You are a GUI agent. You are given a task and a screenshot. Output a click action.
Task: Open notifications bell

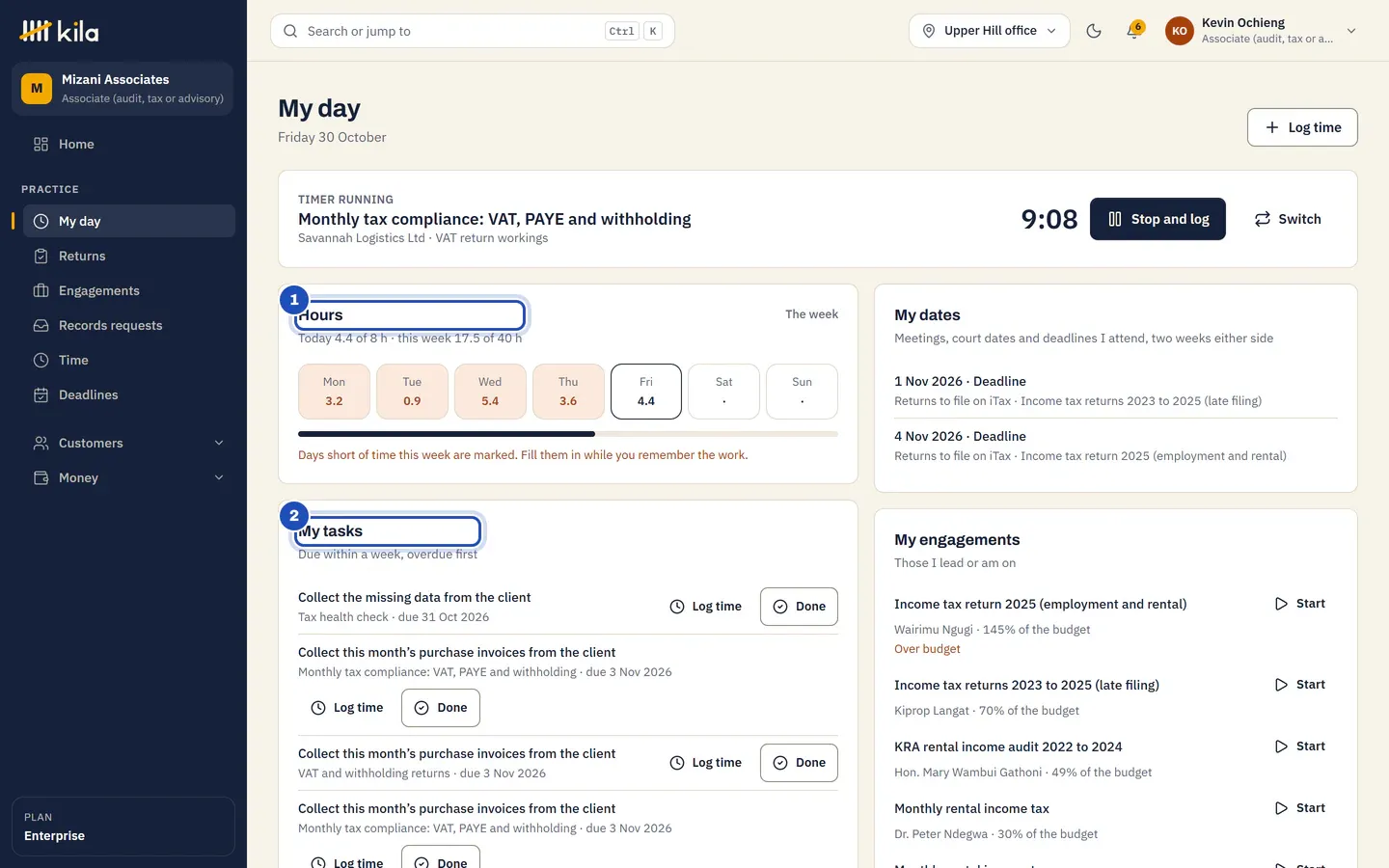point(1134,31)
